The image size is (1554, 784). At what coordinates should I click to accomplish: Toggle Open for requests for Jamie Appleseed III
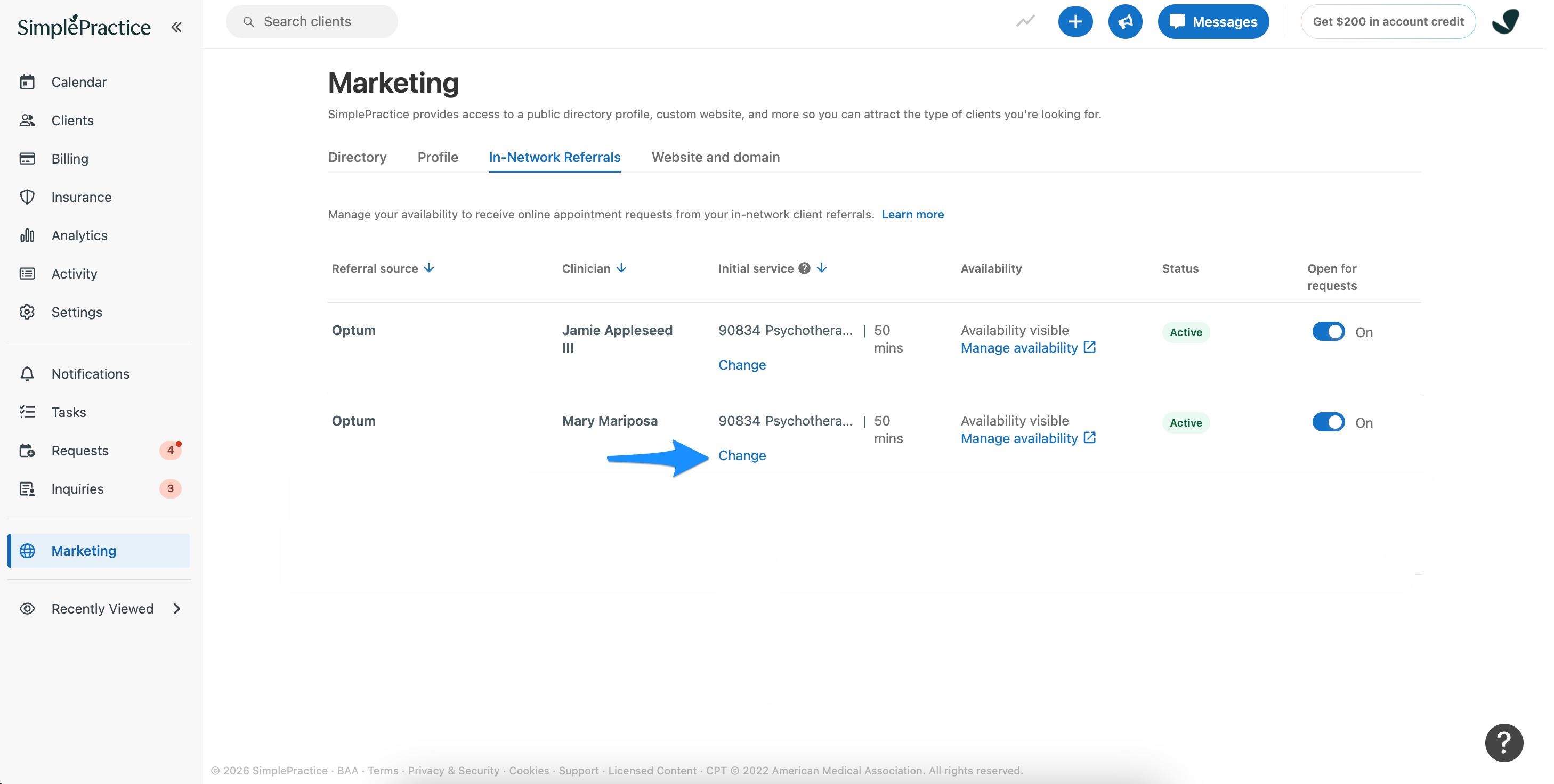[x=1329, y=332]
